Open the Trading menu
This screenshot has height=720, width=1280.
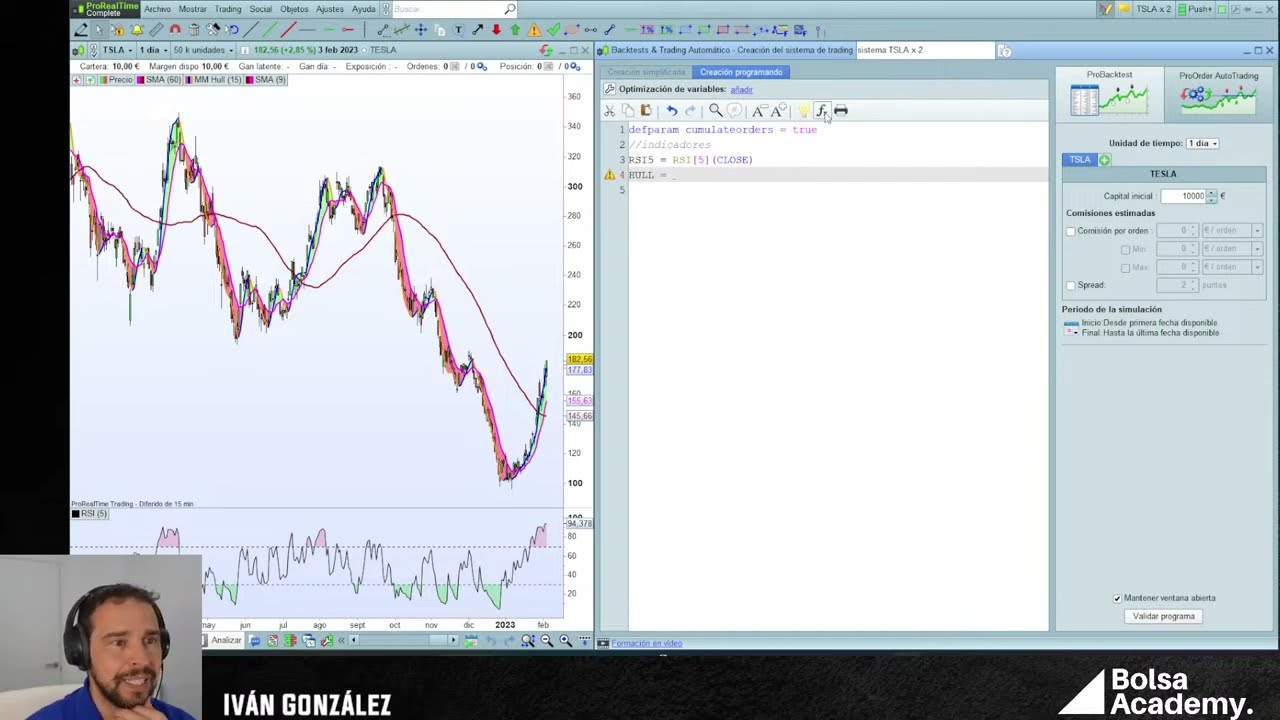point(228,9)
